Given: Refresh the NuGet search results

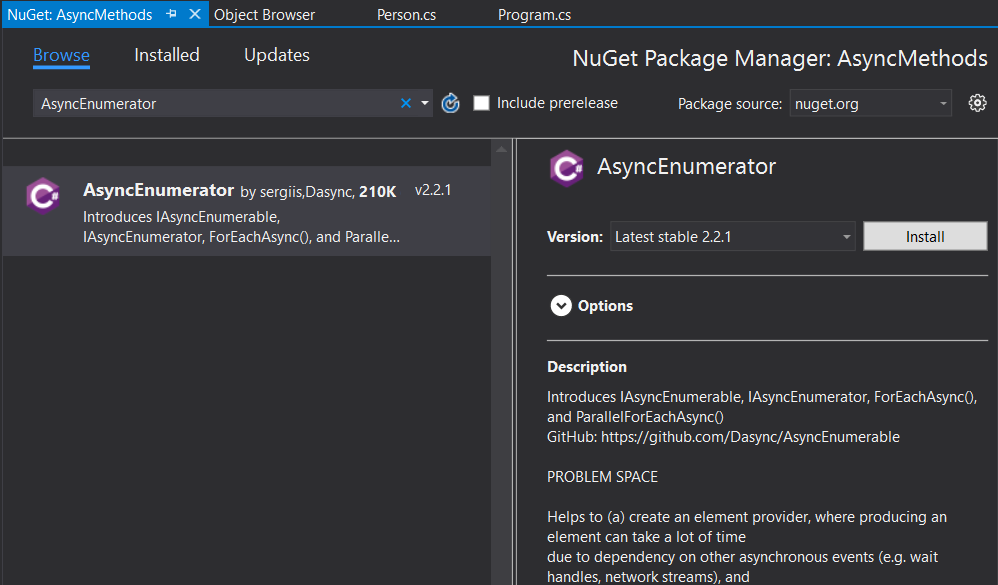Looking at the screenshot, I should click(x=450, y=102).
